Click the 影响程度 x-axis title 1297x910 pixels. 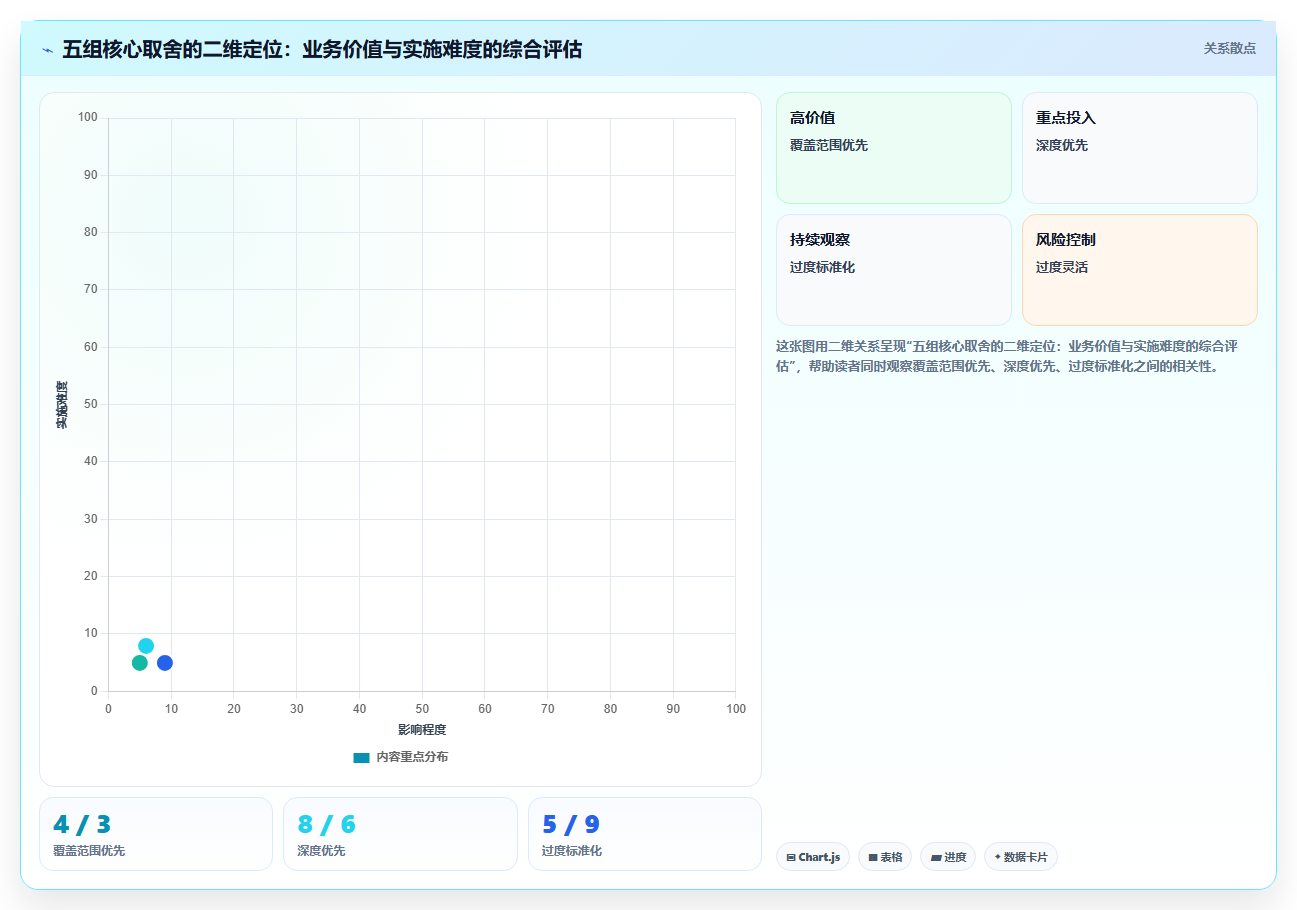tap(422, 730)
